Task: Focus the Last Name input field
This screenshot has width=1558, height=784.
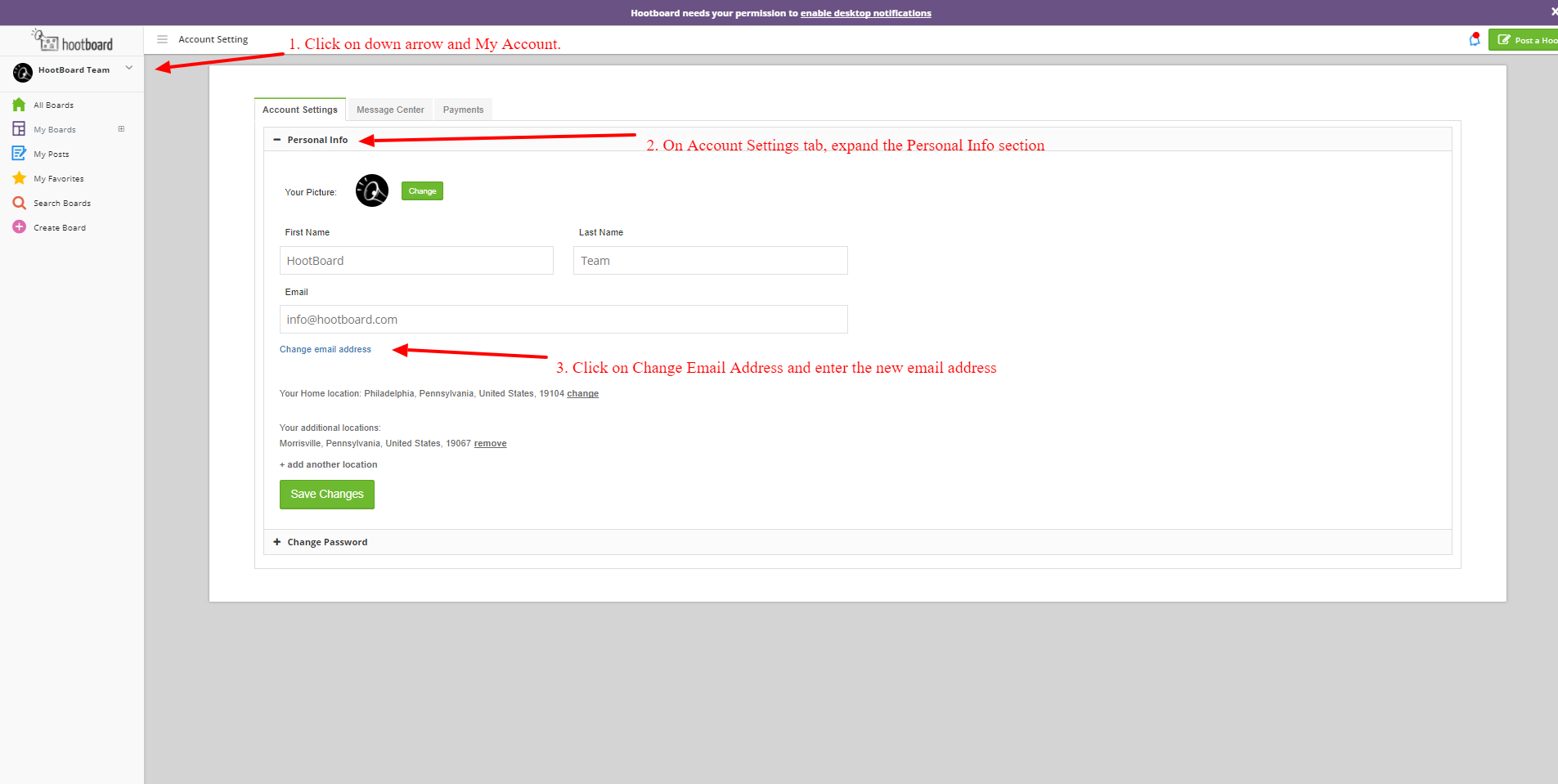Action: tap(711, 261)
